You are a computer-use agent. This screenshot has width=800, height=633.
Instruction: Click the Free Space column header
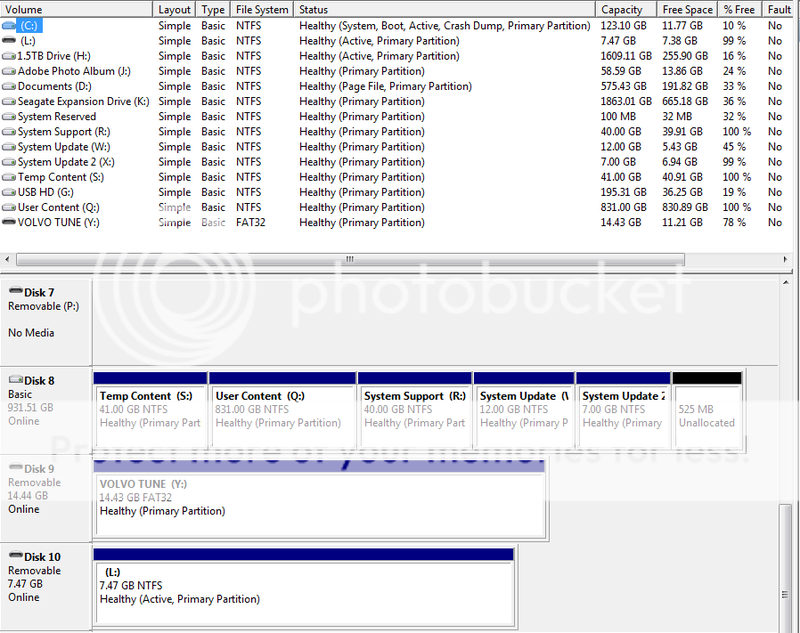686,9
